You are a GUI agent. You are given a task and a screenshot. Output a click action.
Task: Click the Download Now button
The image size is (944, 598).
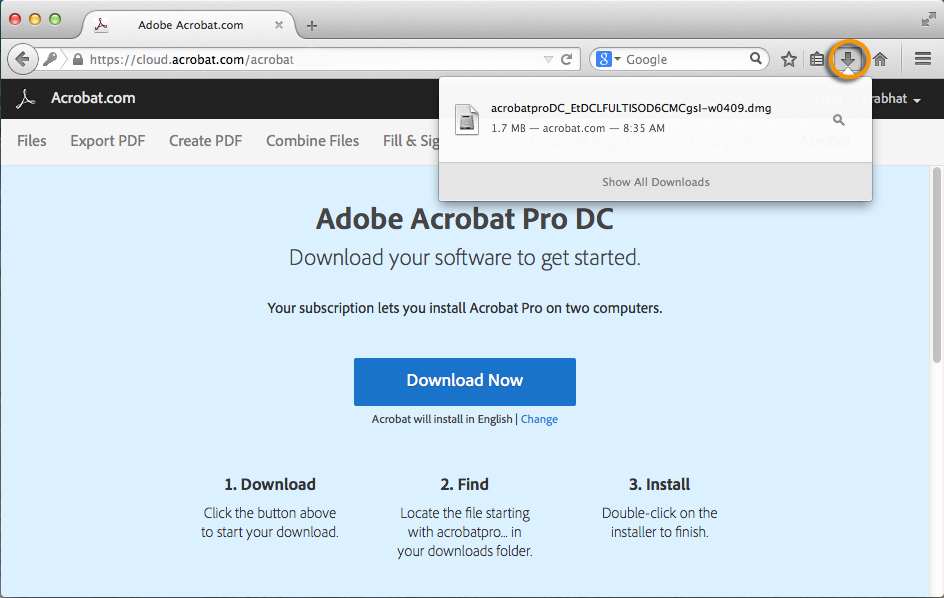465,382
